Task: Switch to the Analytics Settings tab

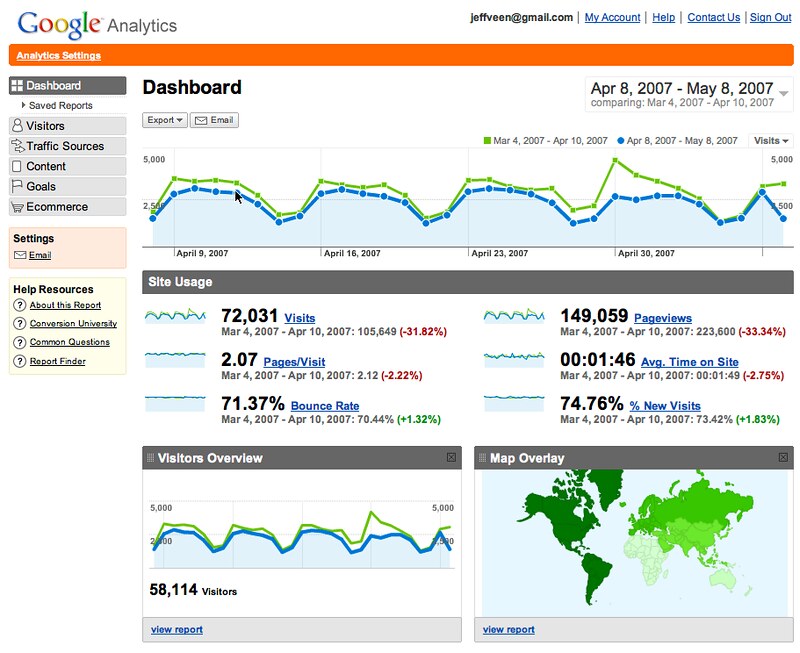Action: [x=60, y=56]
